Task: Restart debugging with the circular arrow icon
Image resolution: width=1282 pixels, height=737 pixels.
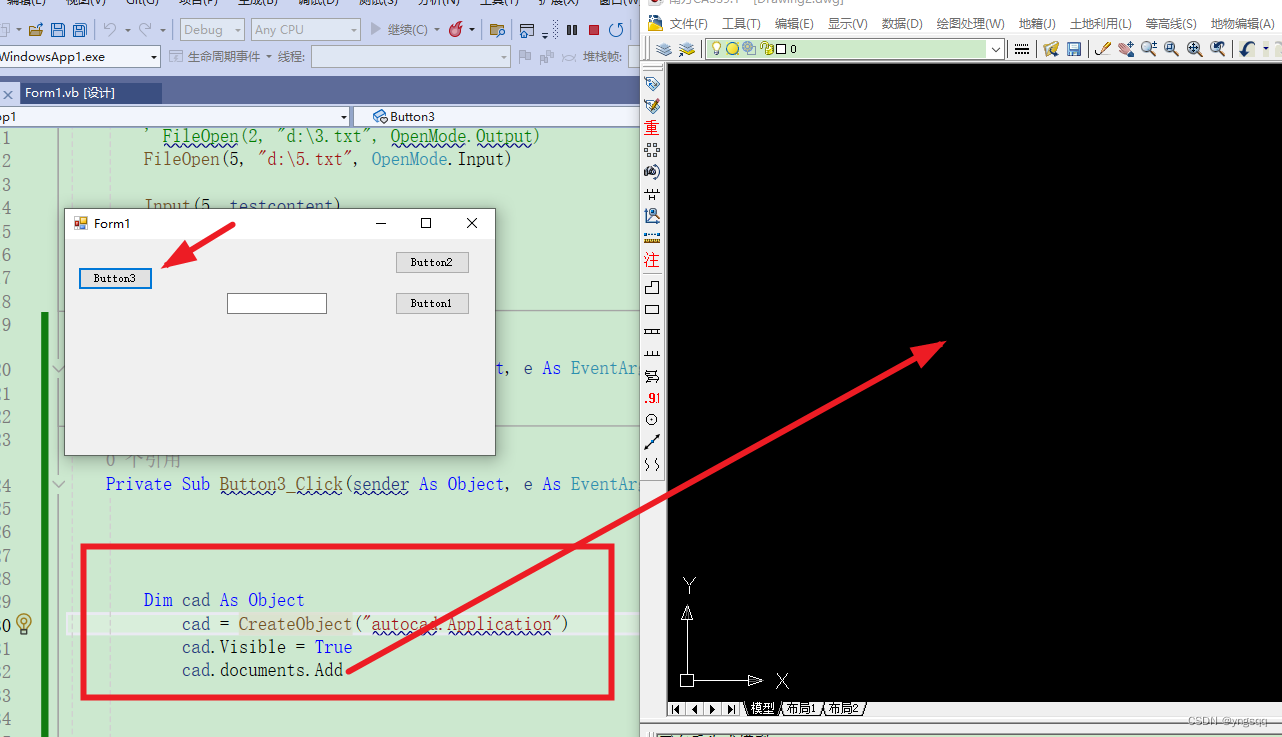Action: tap(617, 30)
